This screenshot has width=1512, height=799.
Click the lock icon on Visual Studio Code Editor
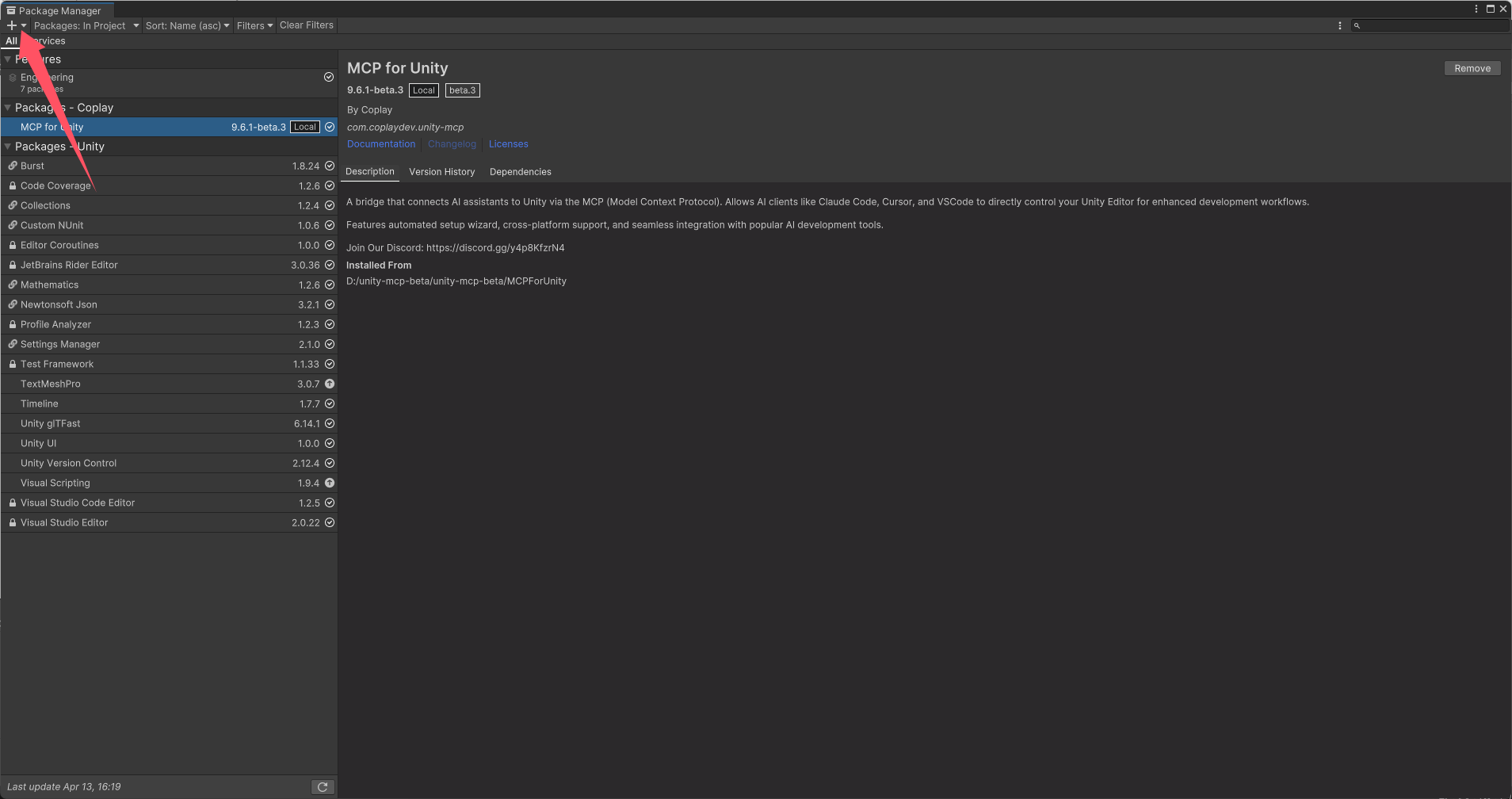tap(13, 503)
